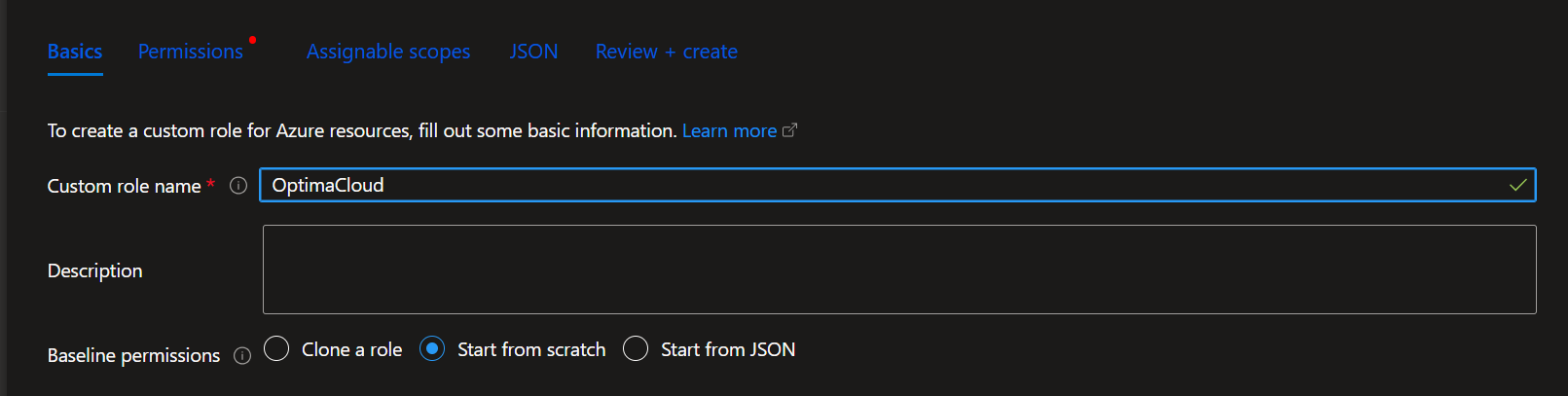Select the Clone a role radio button
This screenshot has height=396, width=1568.
pos(276,348)
